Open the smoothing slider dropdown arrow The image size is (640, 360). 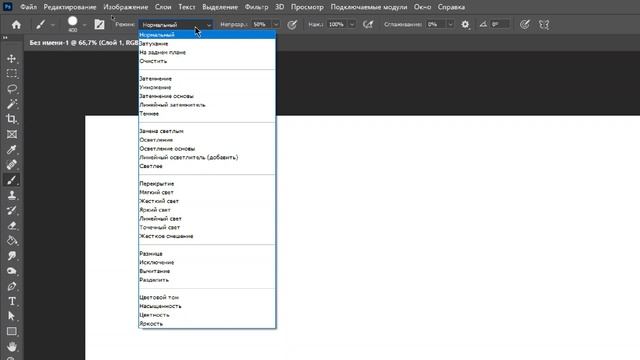(450, 24)
